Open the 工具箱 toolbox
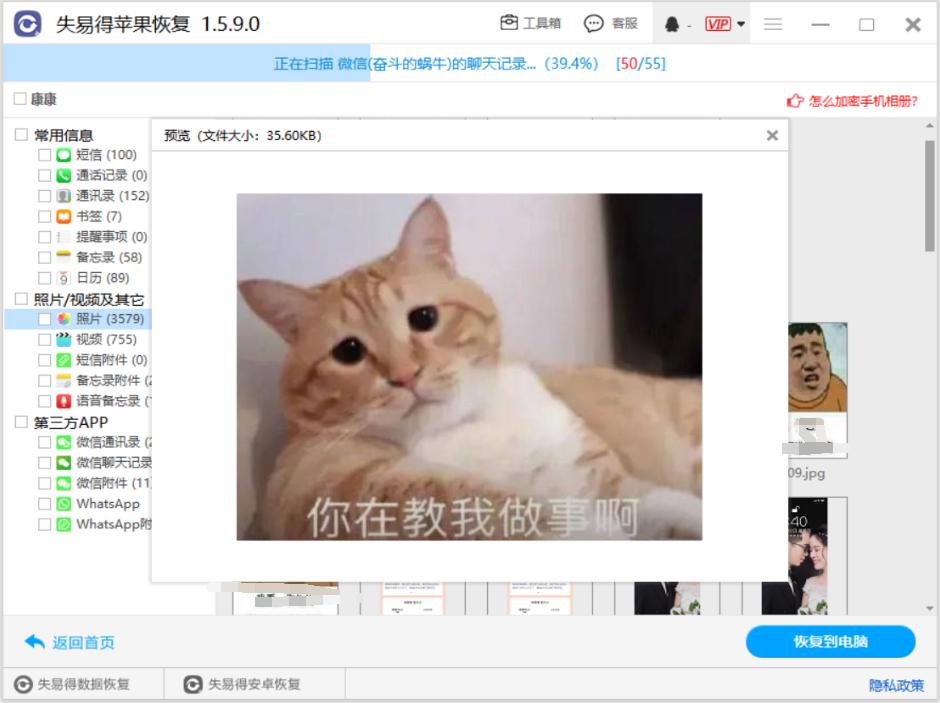The width and height of the screenshot is (940, 703). (x=531, y=22)
